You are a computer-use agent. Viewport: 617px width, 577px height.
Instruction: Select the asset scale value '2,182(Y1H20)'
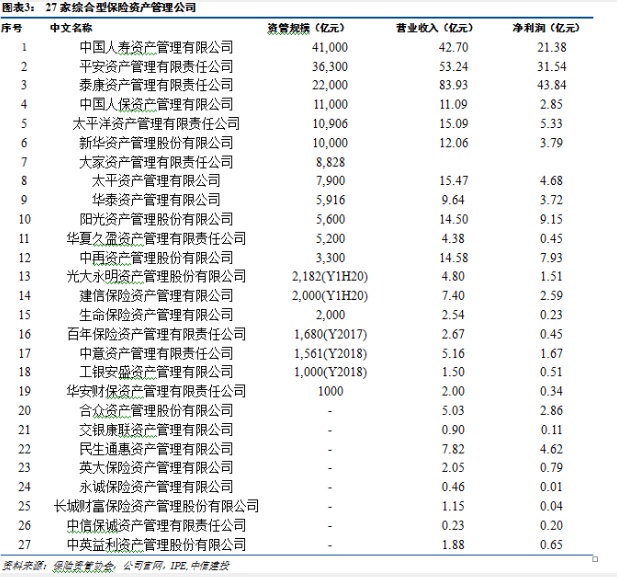[x=330, y=276]
